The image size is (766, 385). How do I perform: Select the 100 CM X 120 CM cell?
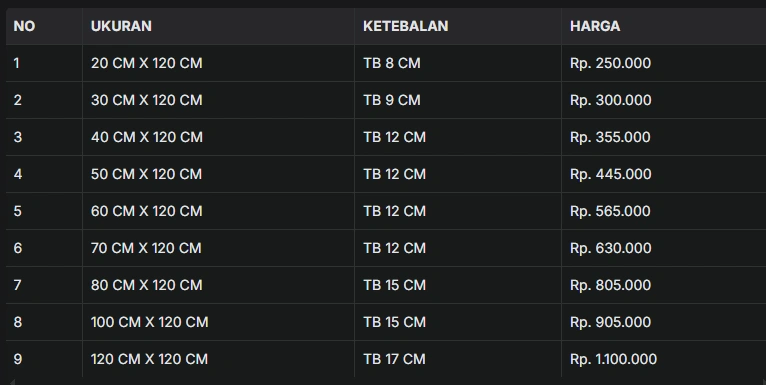click(x=218, y=322)
